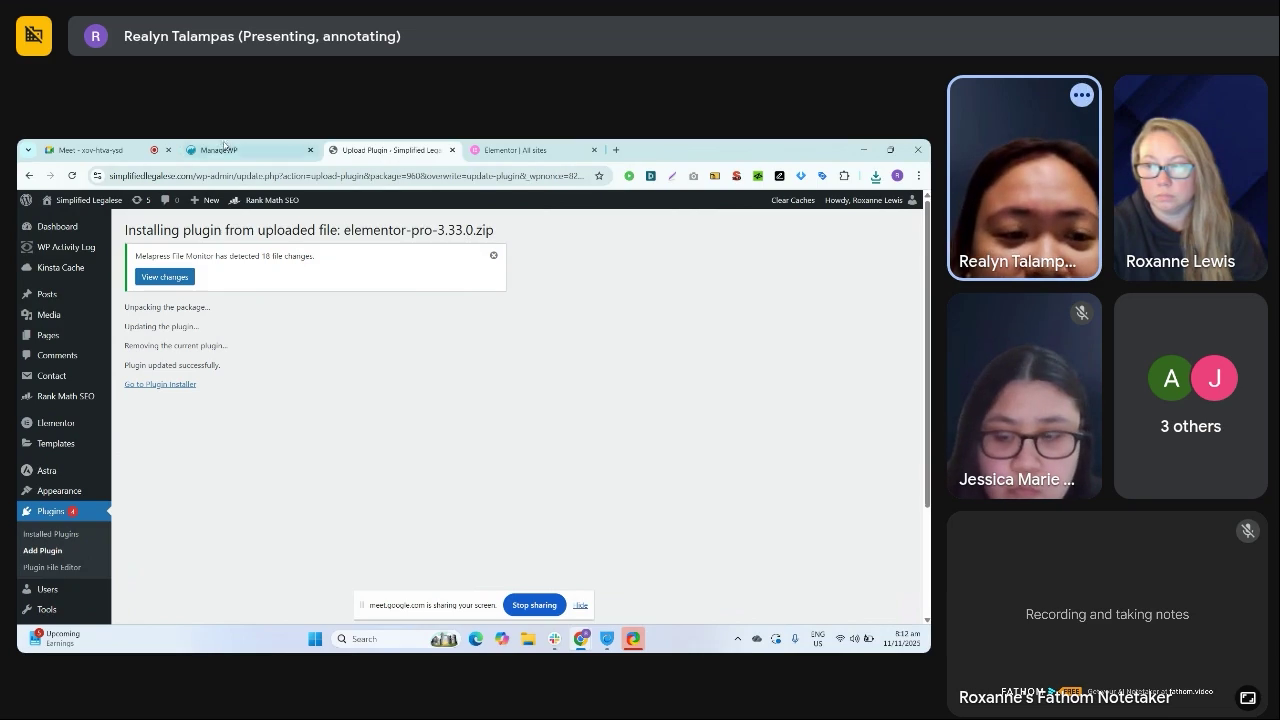The width and height of the screenshot is (1280, 720).
Task: Open the updates counter showing 5
Action: (141, 200)
